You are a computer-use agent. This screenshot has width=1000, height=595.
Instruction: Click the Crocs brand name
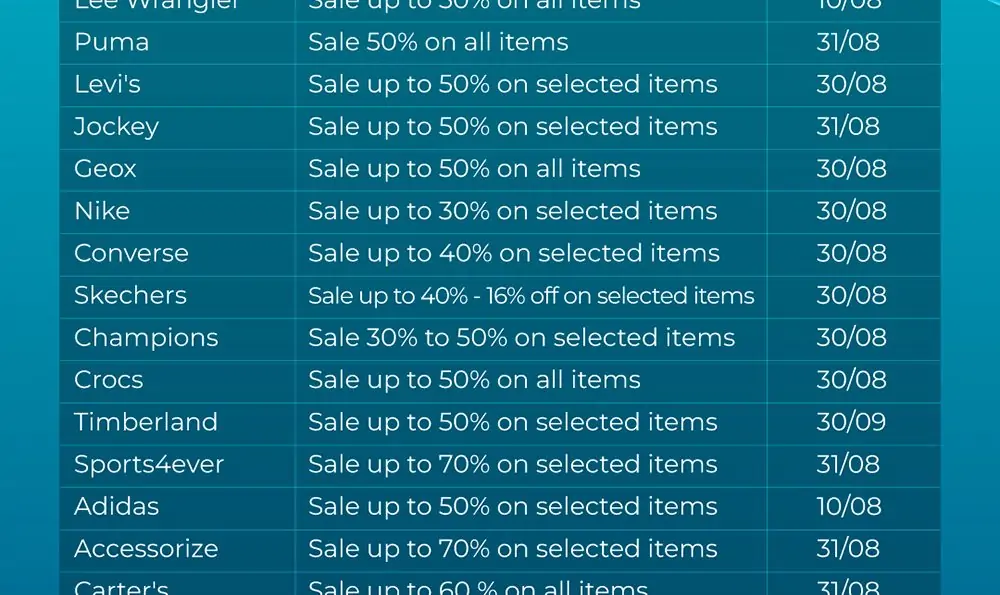click(108, 380)
